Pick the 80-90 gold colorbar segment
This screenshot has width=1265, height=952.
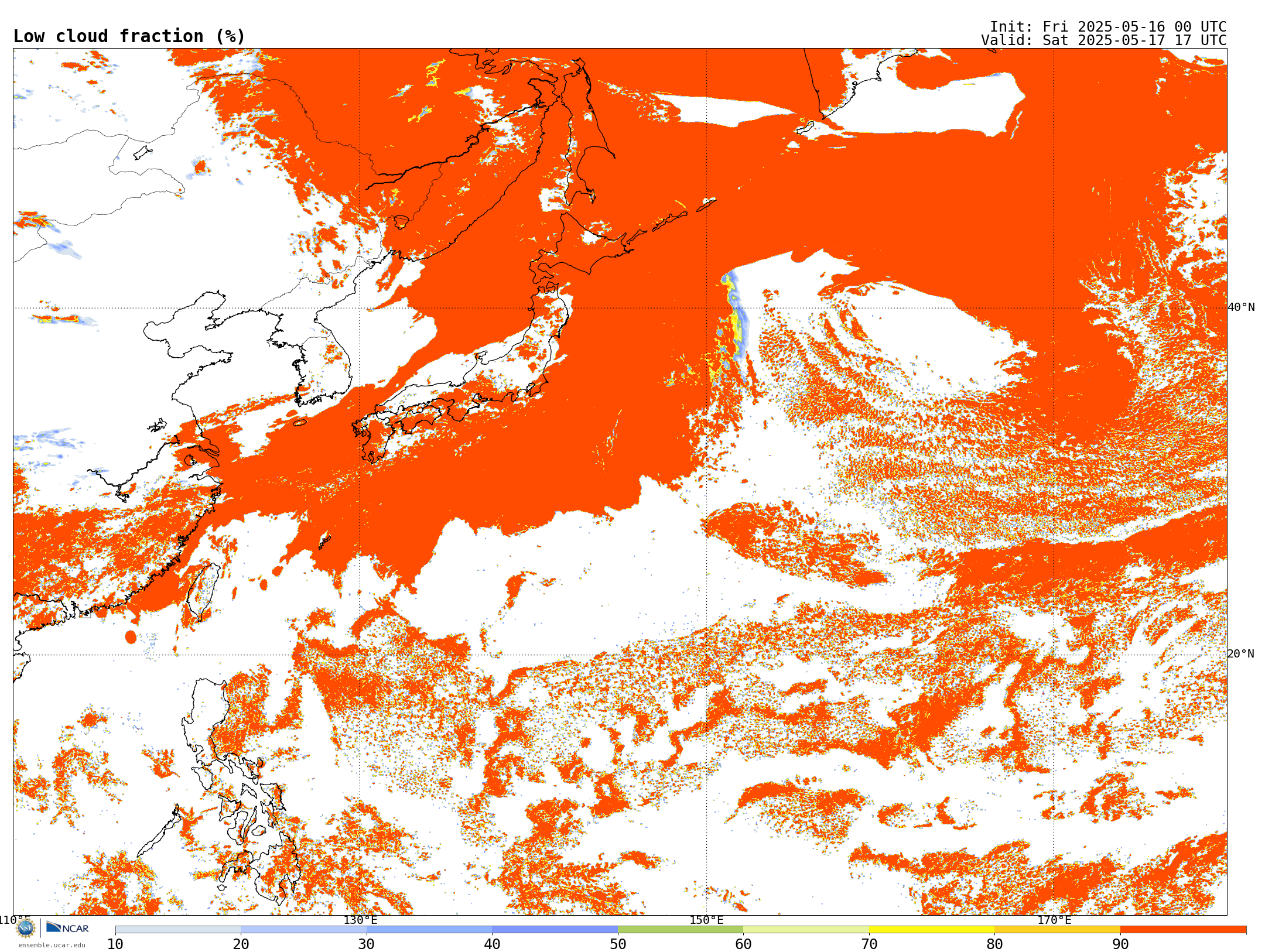[1057, 930]
